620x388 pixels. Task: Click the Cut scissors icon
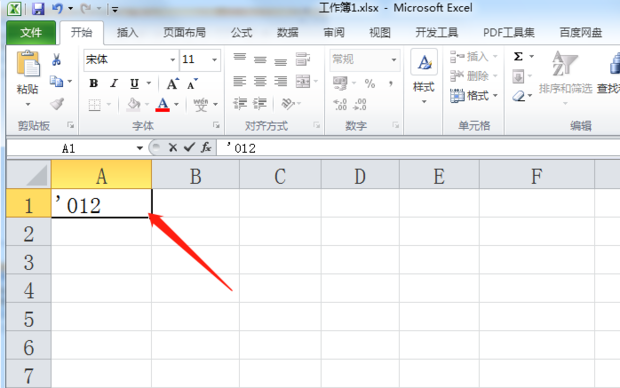(x=56, y=60)
